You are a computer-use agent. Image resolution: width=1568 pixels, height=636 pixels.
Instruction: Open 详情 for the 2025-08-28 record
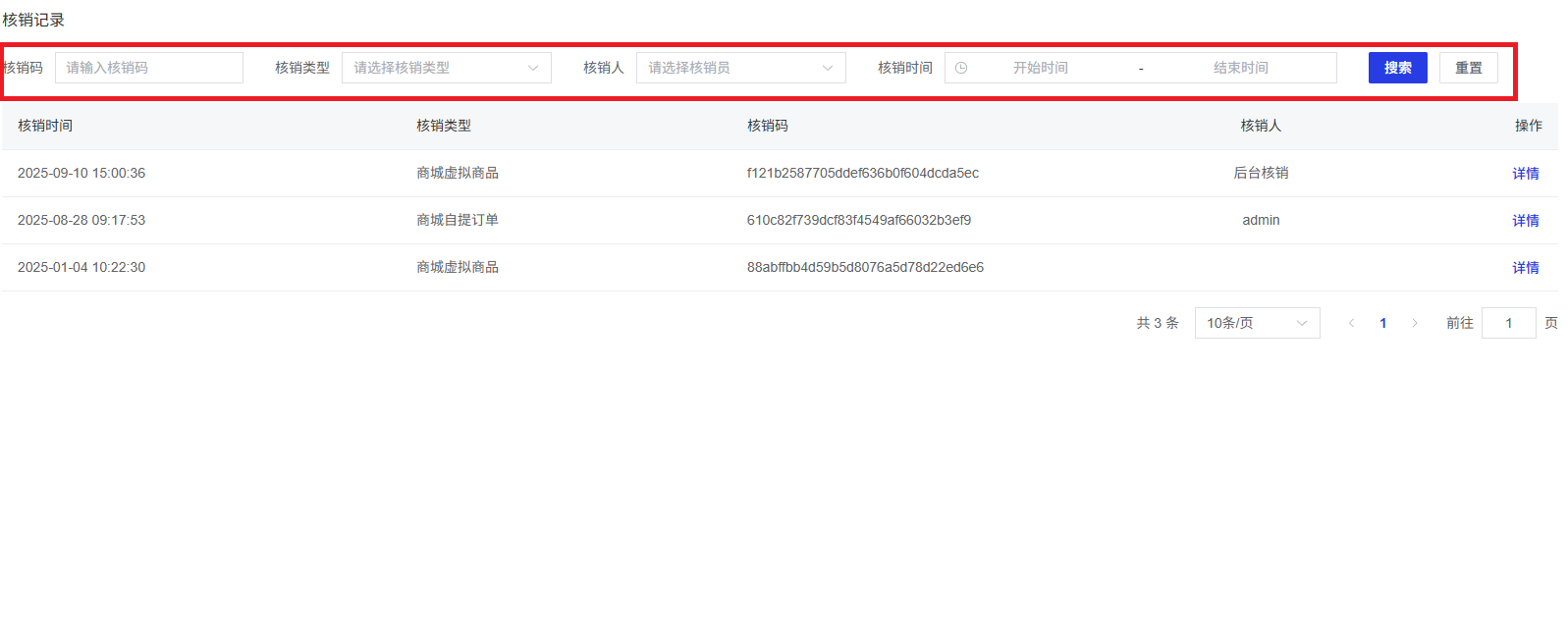tap(1525, 221)
